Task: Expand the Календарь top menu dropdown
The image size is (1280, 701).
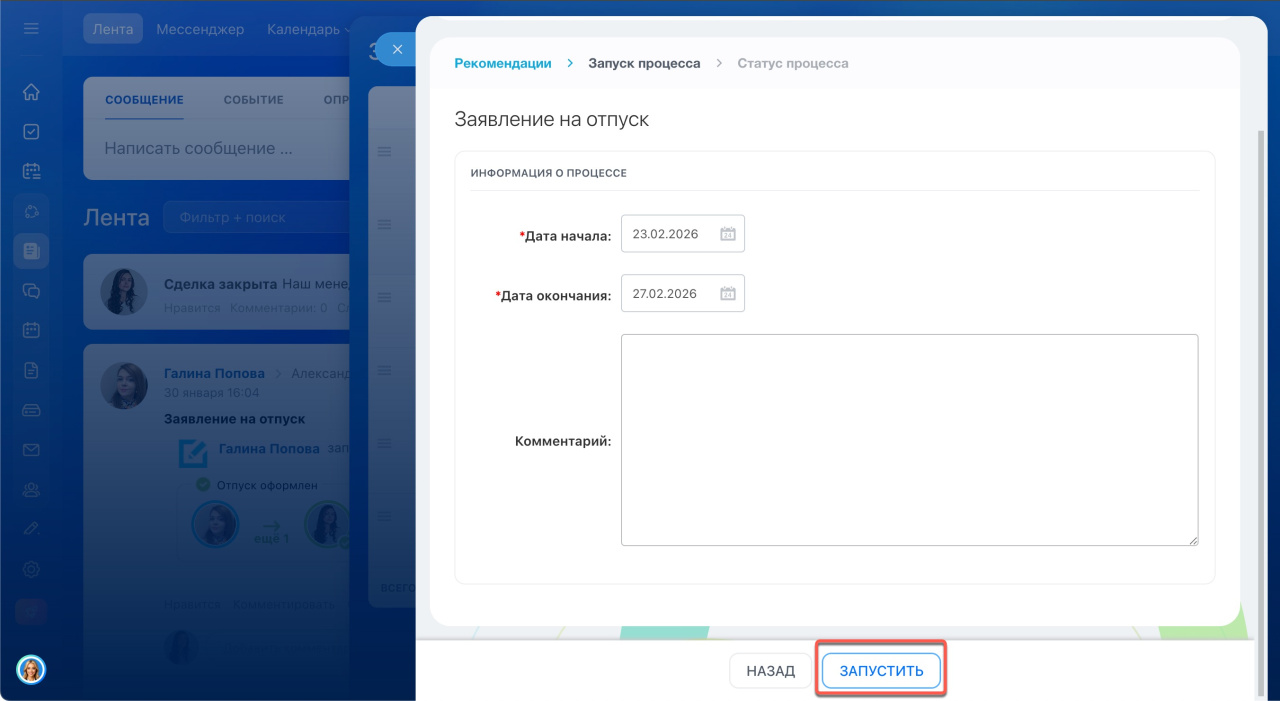Action: tap(305, 29)
